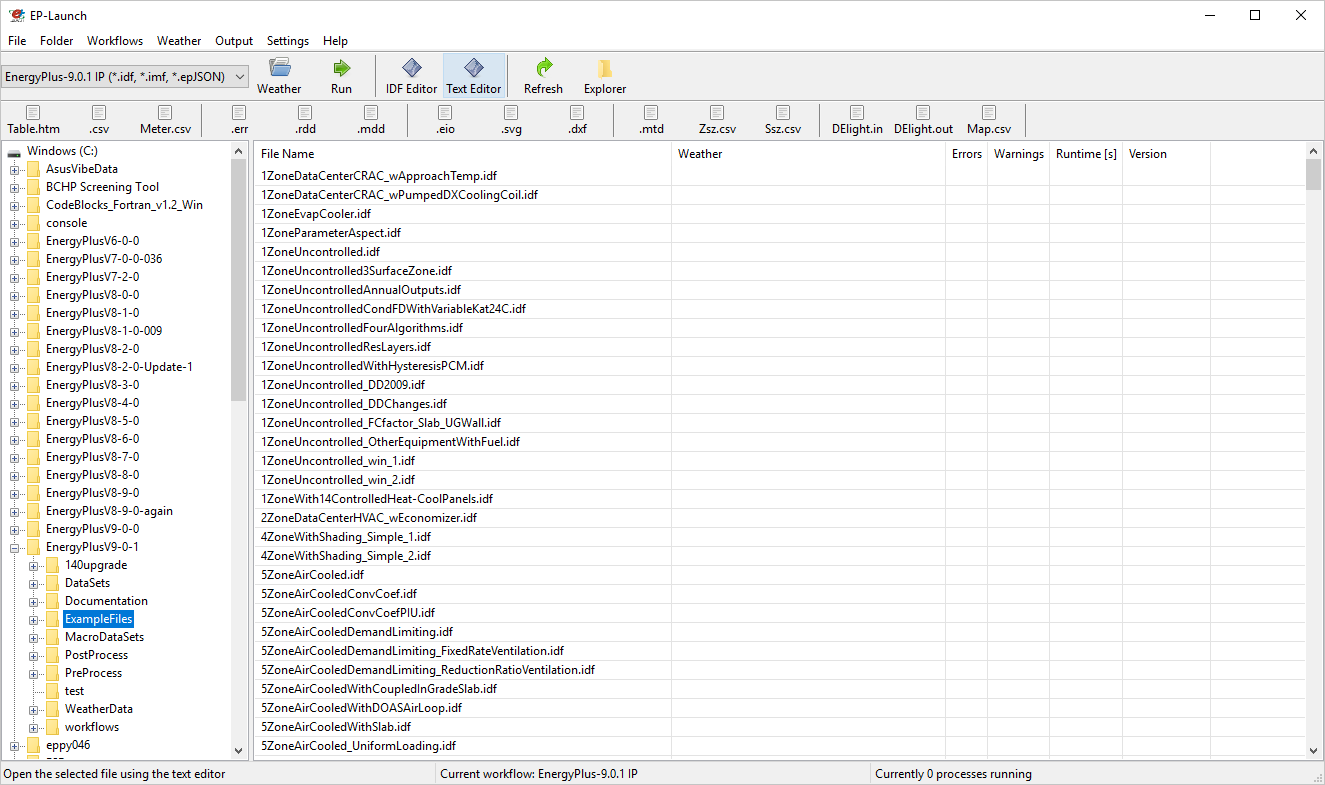Open the DElight.out output file
This screenshot has height=785, width=1325.
click(923, 120)
